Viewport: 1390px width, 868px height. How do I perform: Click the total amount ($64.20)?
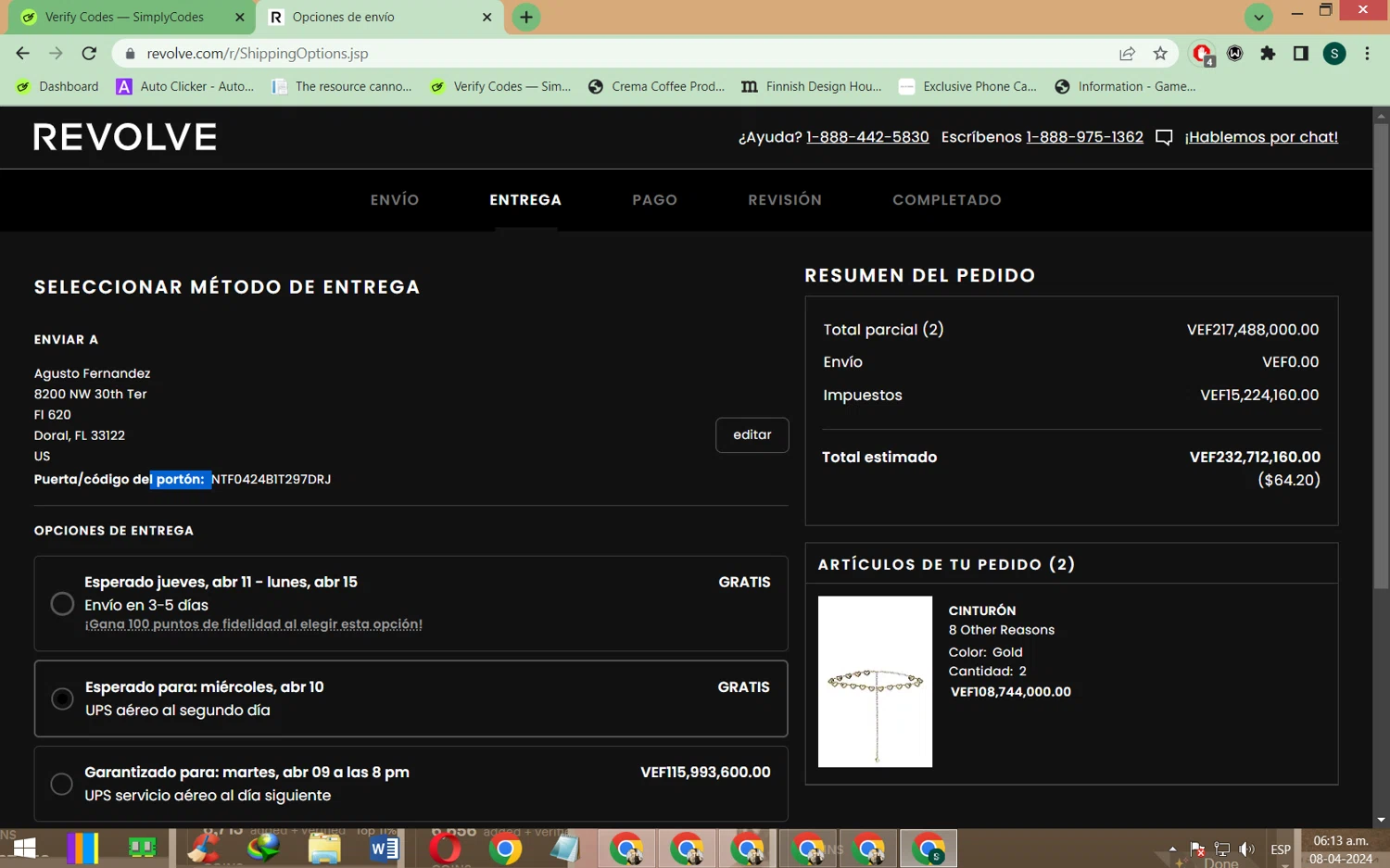click(x=1289, y=480)
